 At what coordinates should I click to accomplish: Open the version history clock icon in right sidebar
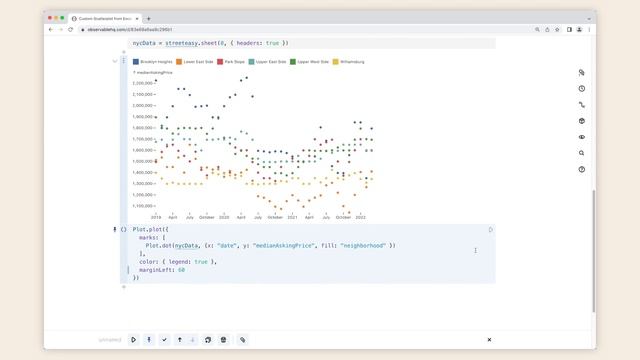[582, 89]
